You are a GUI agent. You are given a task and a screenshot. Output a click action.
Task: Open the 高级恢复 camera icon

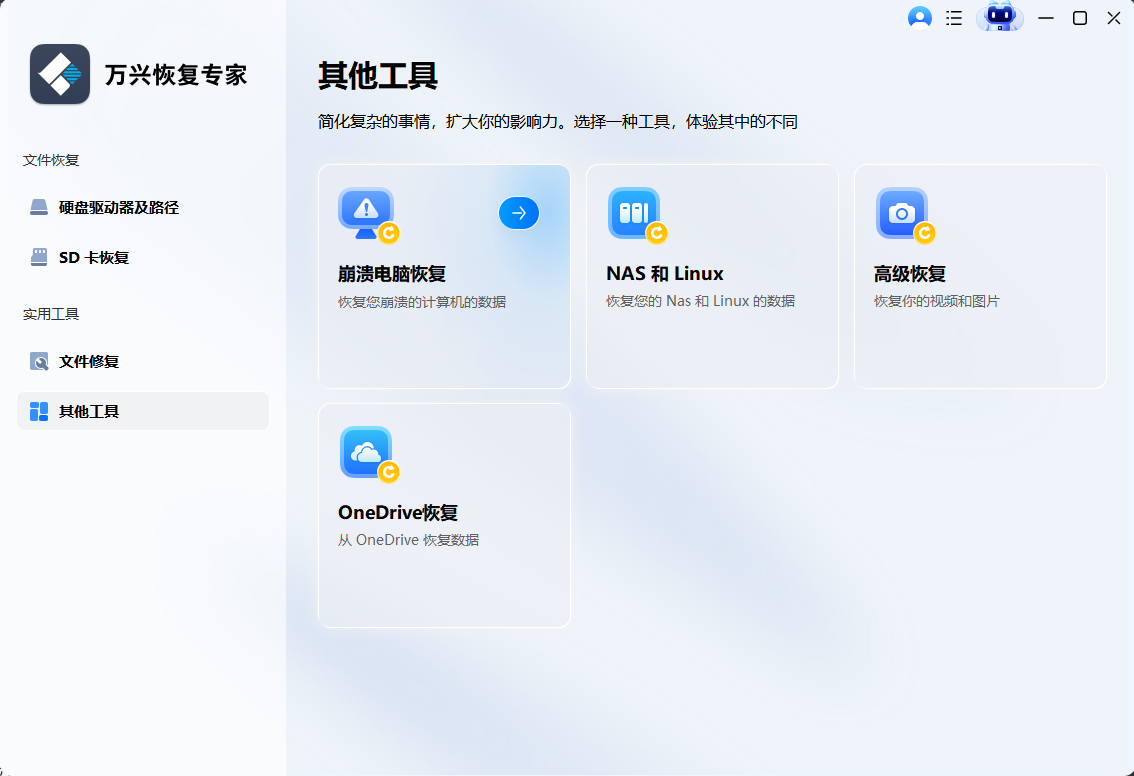pyautogui.click(x=901, y=213)
